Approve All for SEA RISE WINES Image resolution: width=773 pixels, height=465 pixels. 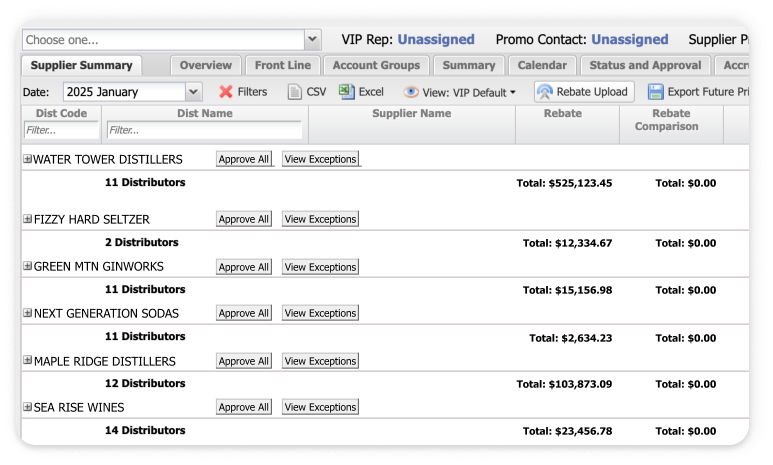pyautogui.click(x=243, y=407)
